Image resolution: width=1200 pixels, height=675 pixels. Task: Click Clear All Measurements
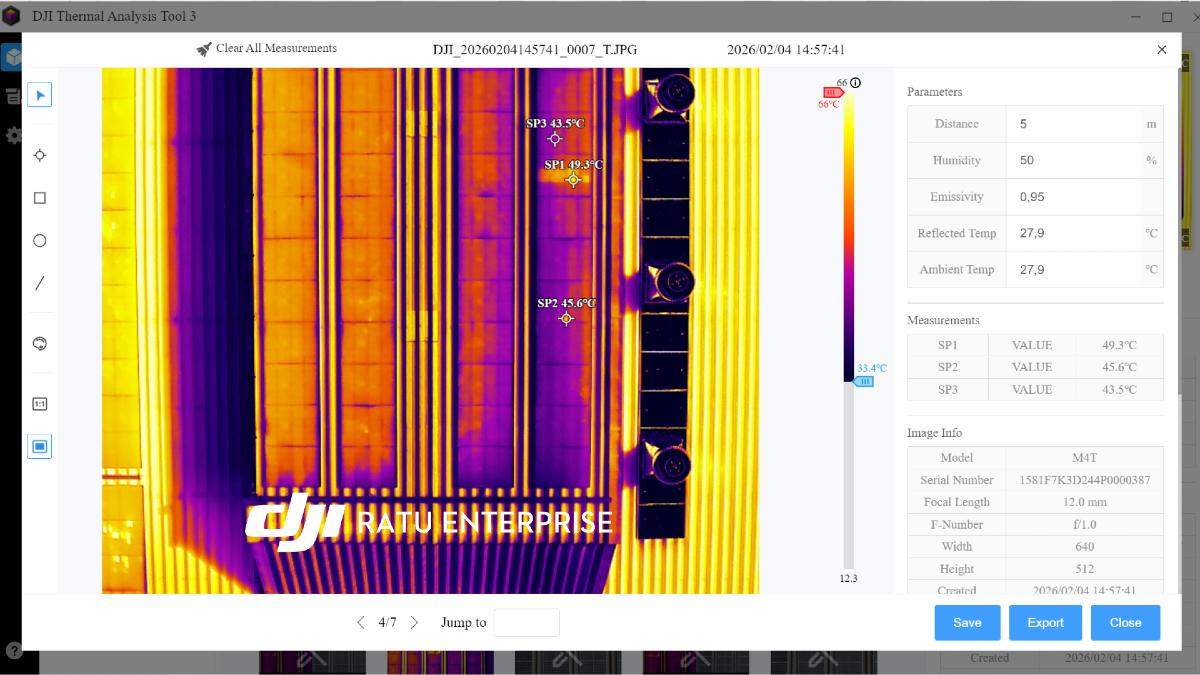(266, 49)
